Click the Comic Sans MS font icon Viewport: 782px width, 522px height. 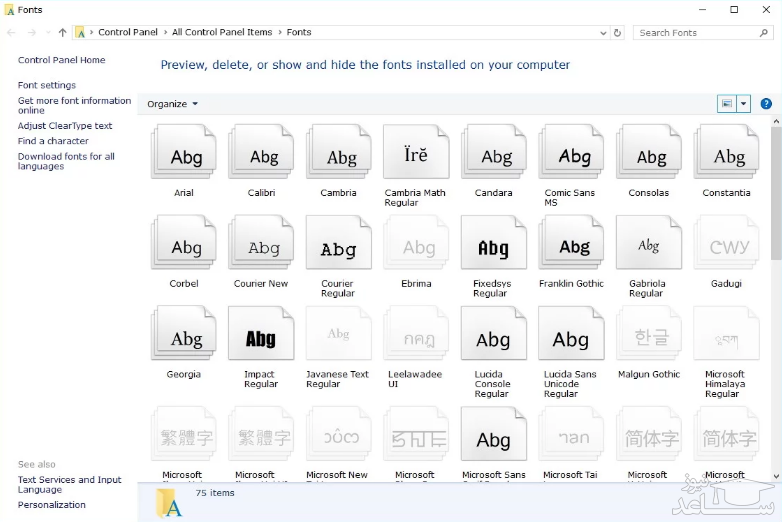572,154
